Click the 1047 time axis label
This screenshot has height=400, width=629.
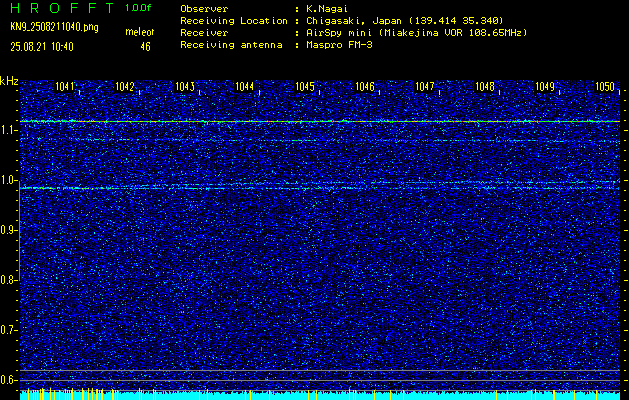pyautogui.click(x=424, y=86)
